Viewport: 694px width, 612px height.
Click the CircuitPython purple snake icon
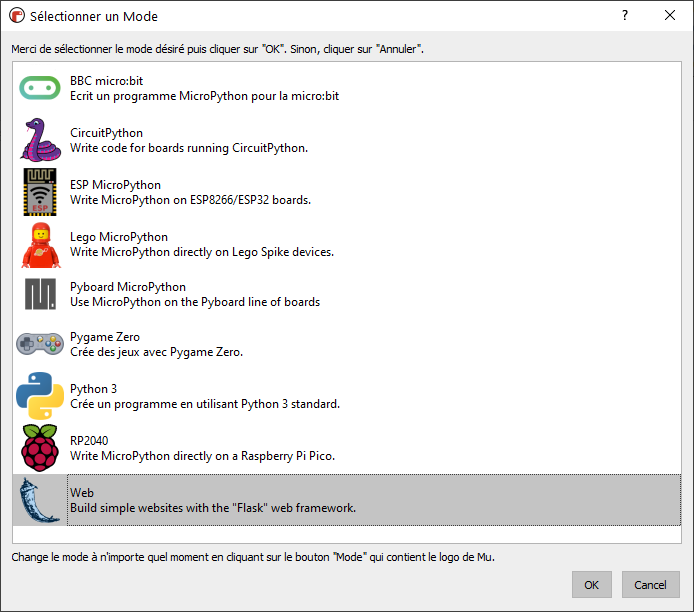click(40, 140)
